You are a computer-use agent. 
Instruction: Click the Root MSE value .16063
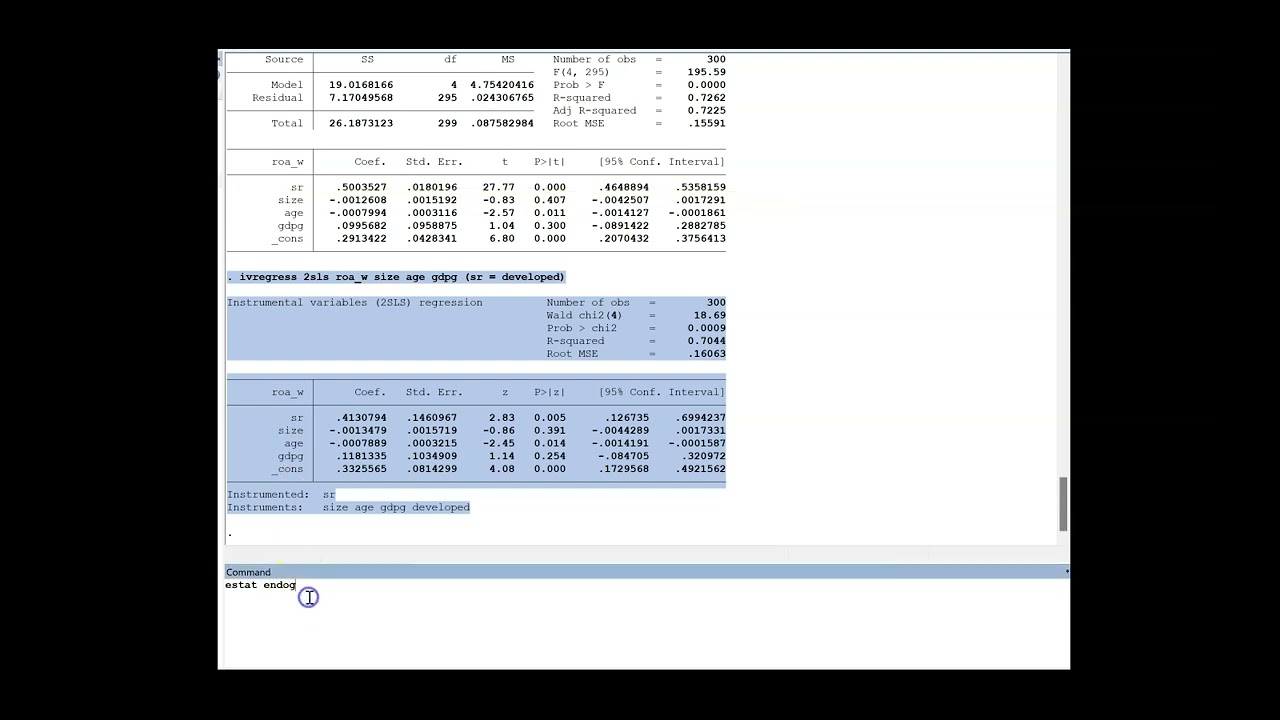click(x=707, y=354)
